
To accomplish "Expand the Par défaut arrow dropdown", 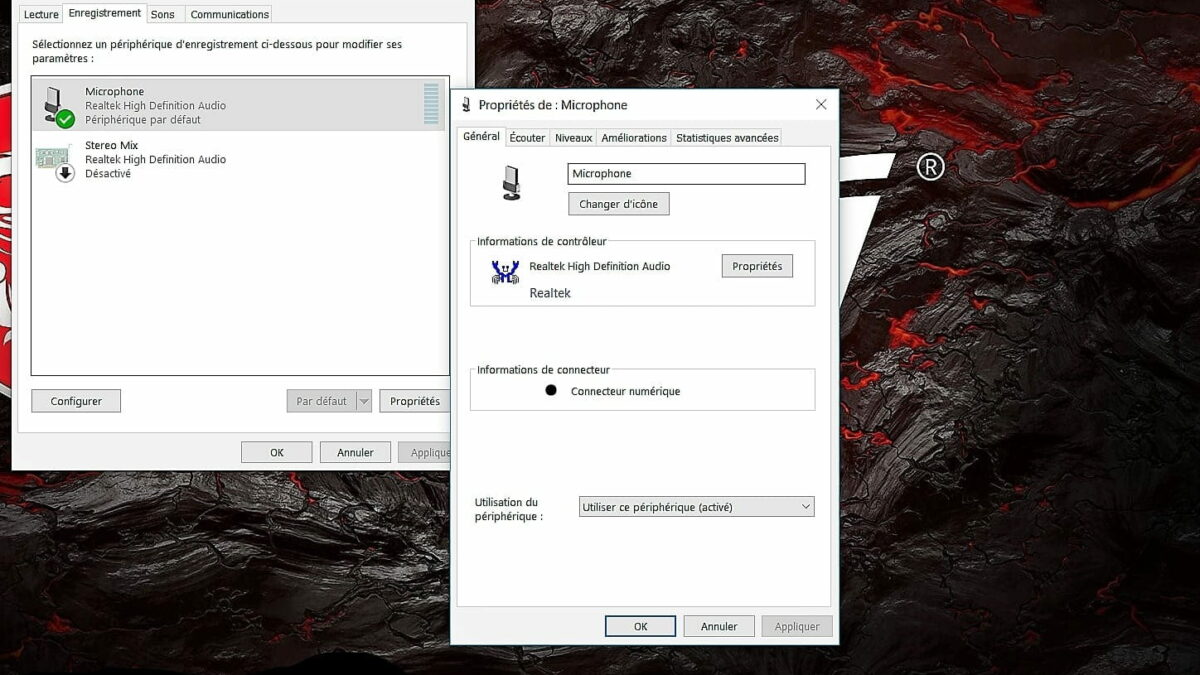I will coord(364,401).
